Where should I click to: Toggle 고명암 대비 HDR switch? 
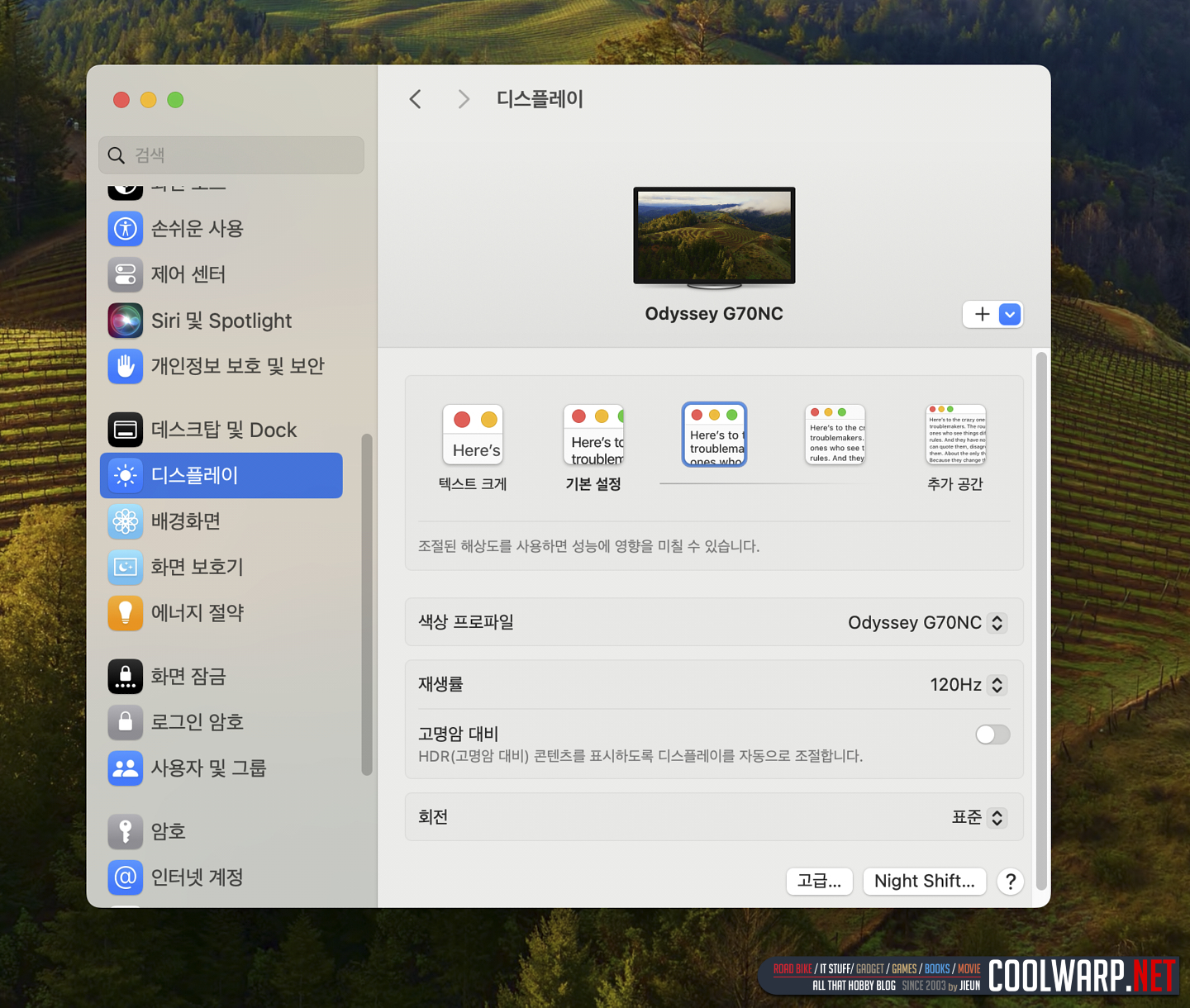point(992,735)
